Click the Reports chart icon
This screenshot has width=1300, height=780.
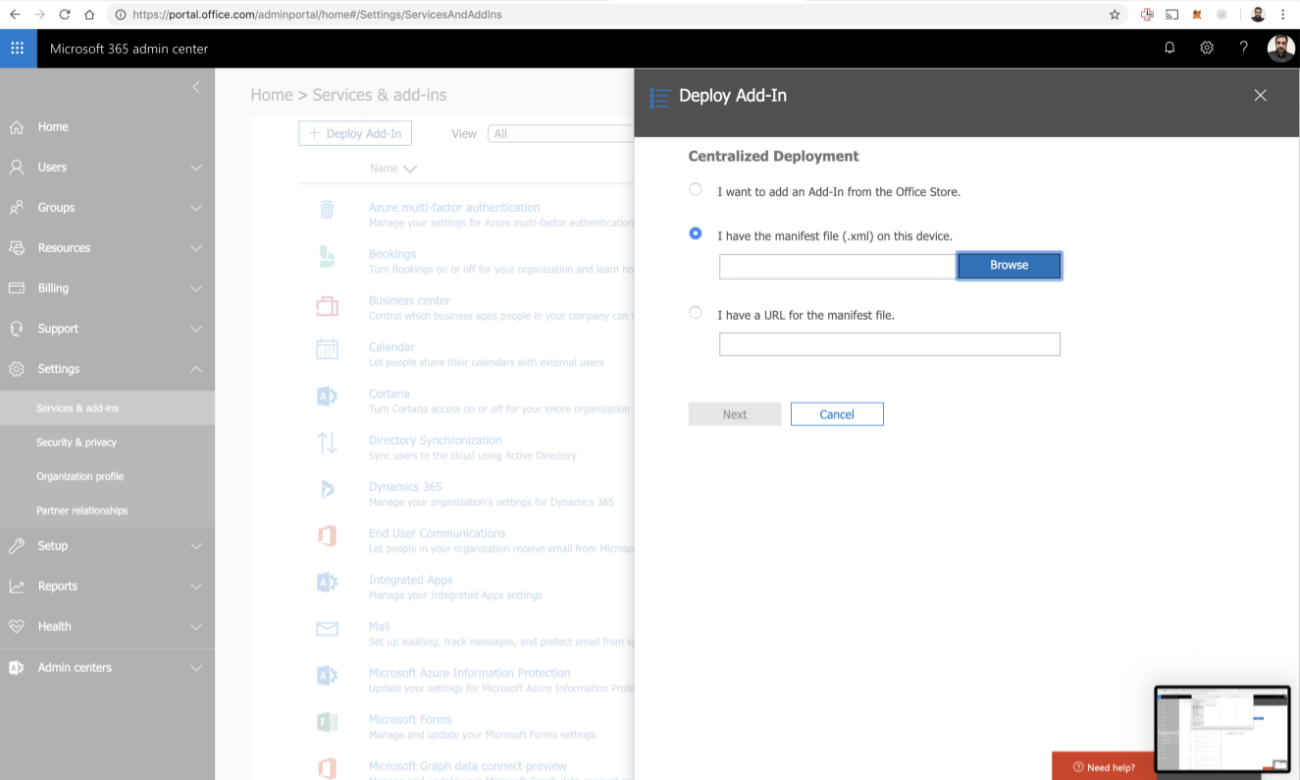click(17, 586)
